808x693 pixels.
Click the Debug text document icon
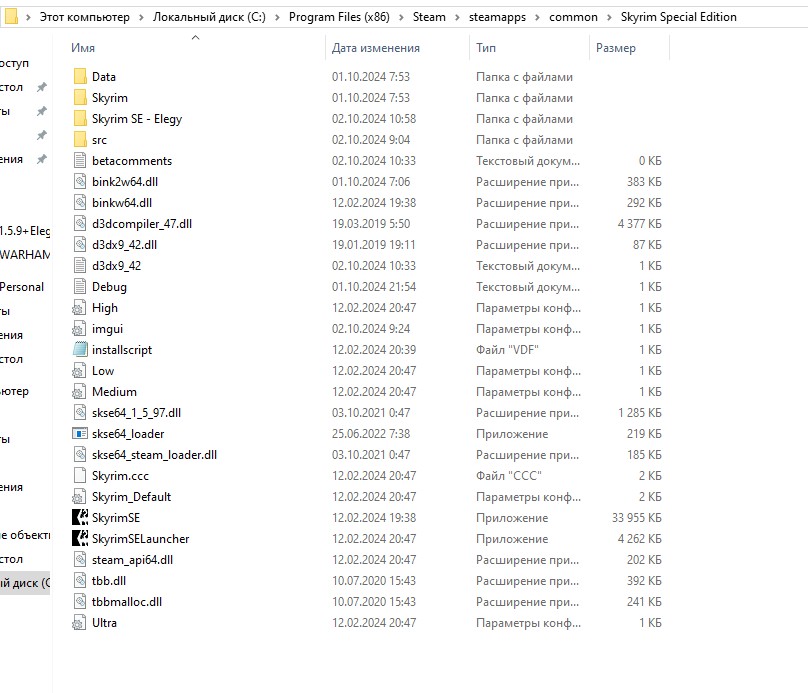[x=80, y=287]
